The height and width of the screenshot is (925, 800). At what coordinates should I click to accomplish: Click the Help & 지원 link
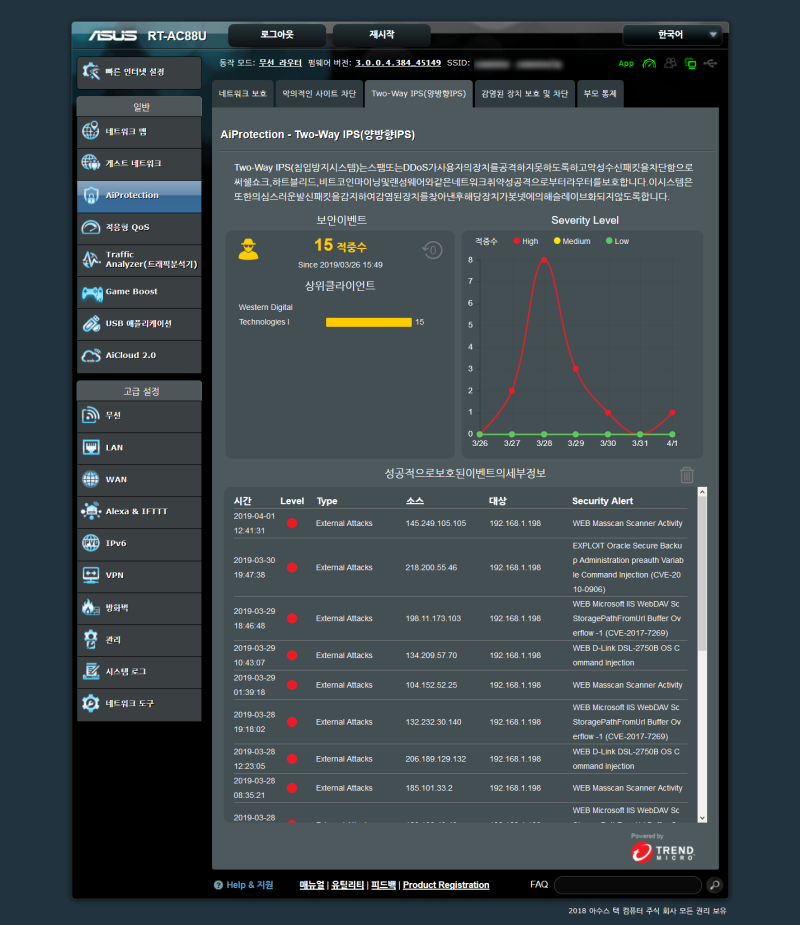point(250,885)
